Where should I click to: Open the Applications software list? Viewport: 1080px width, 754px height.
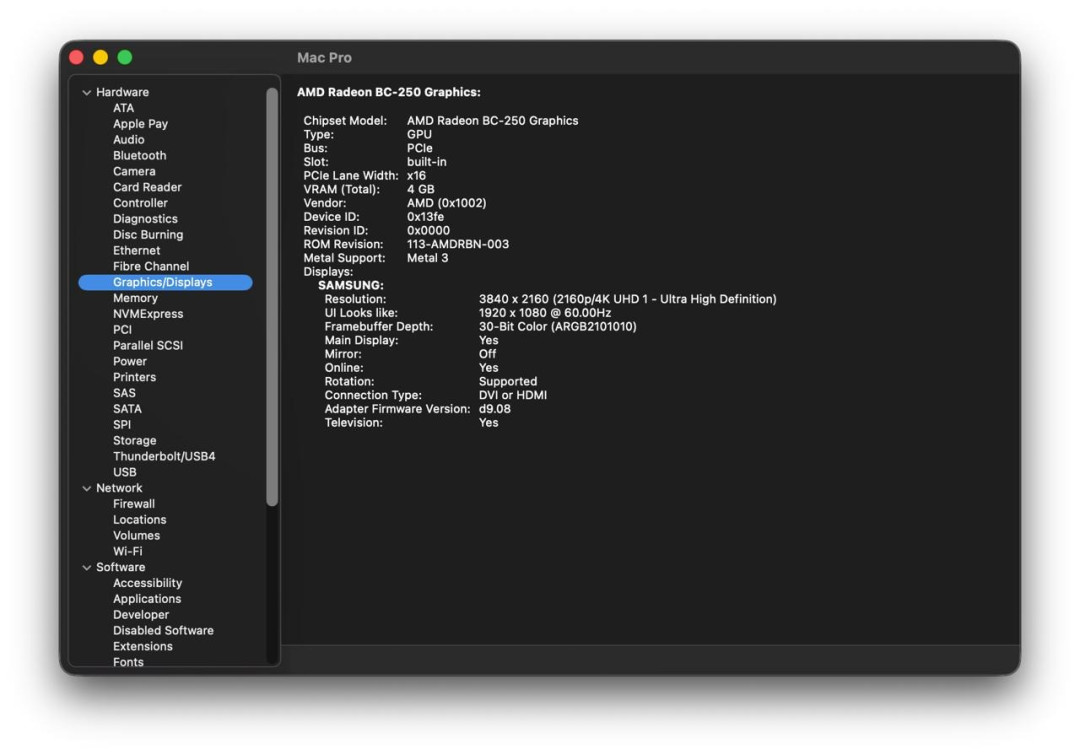[147, 599]
